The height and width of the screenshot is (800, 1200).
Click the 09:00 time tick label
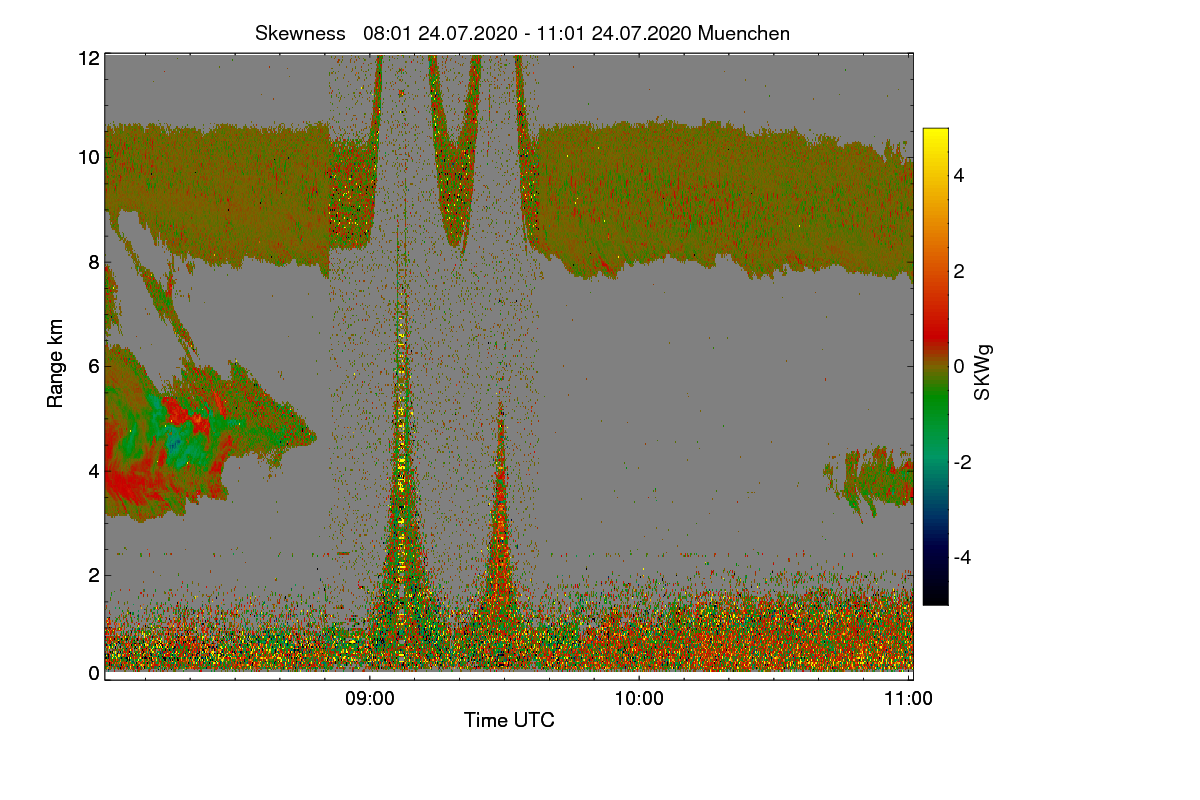[370, 699]
